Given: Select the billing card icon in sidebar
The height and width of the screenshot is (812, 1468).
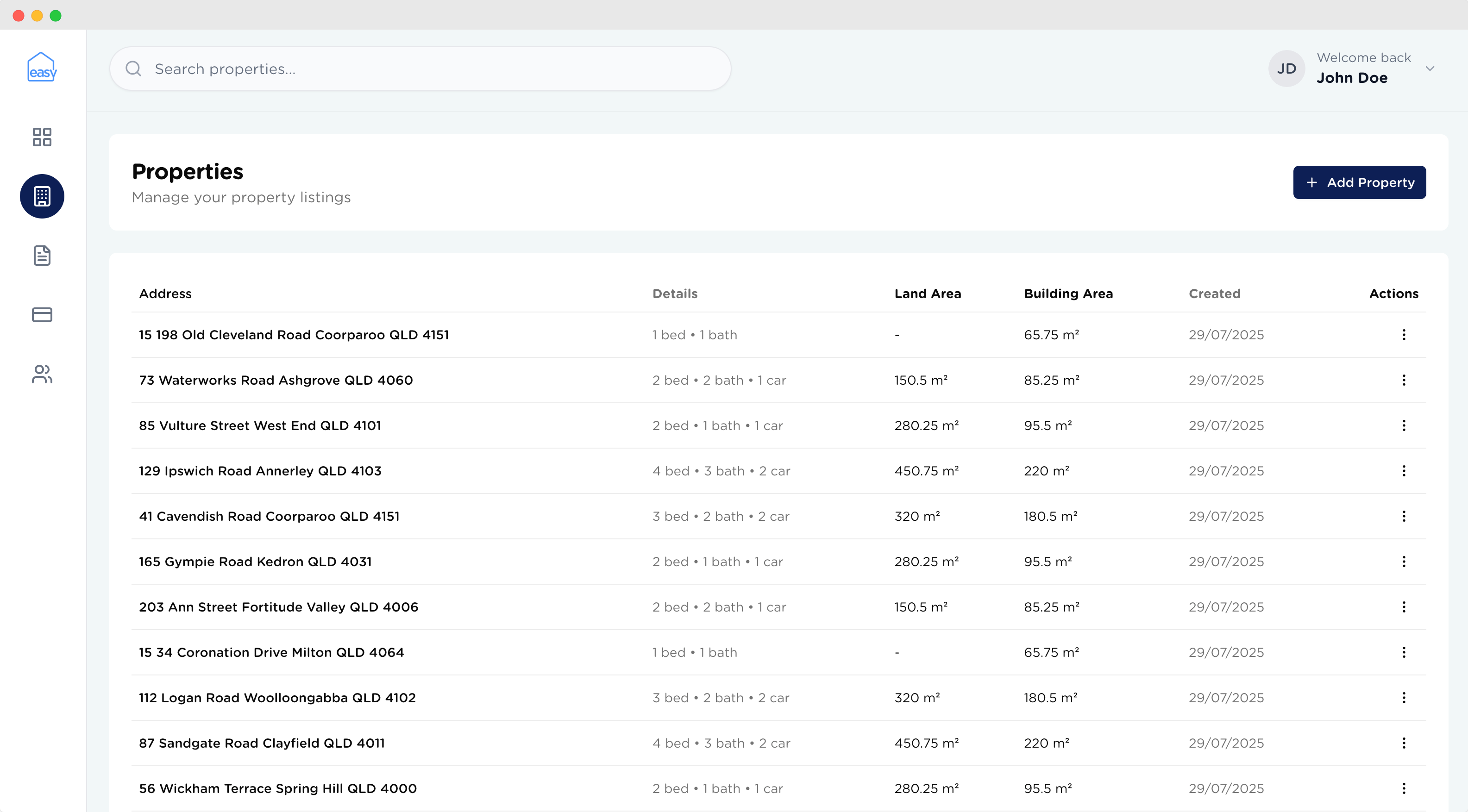Looking at the screenshot, I should 42,314.
